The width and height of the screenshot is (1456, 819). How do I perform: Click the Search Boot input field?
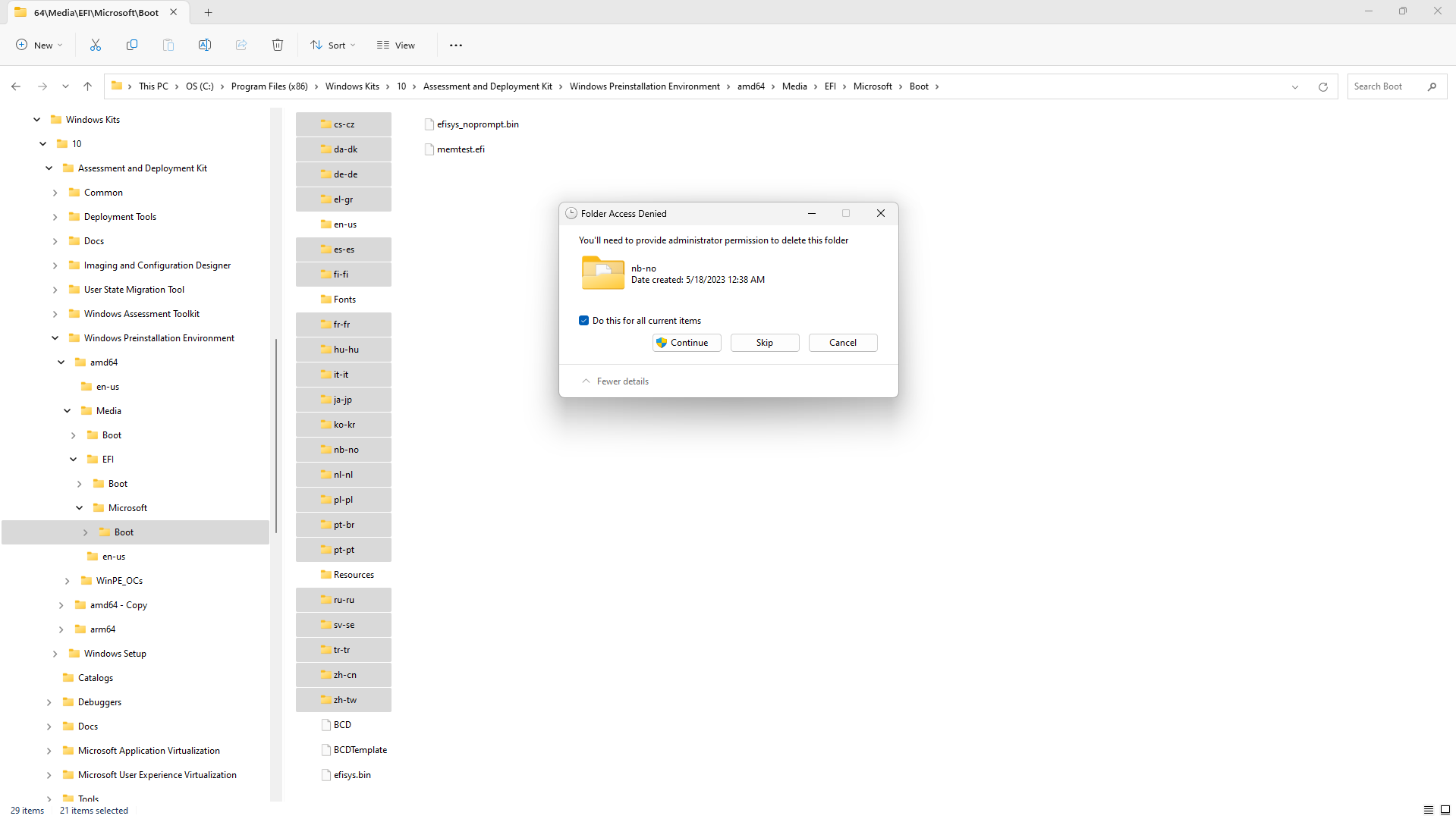coord(1387,86)
